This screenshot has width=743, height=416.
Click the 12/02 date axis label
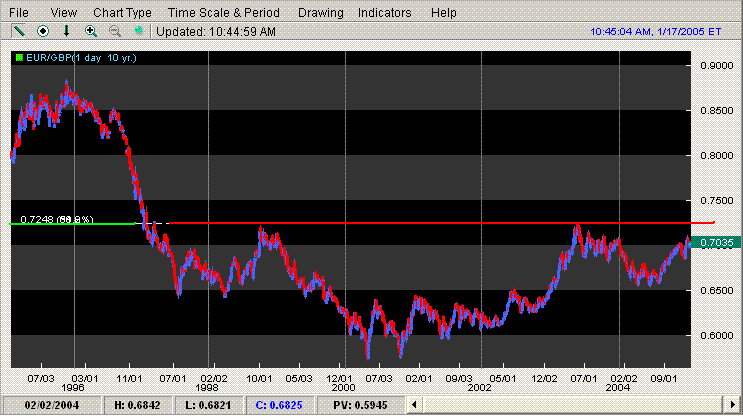coord(544,379)
